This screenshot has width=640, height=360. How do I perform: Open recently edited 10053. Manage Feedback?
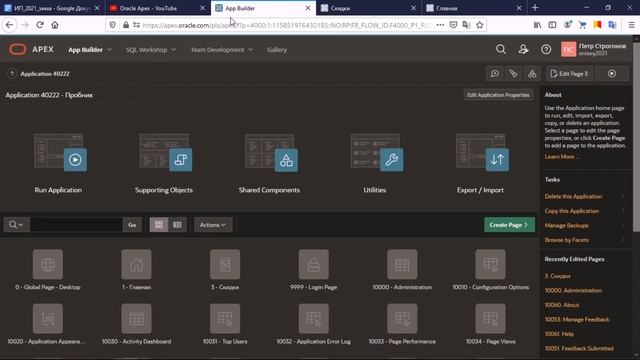tap(577, 319)
